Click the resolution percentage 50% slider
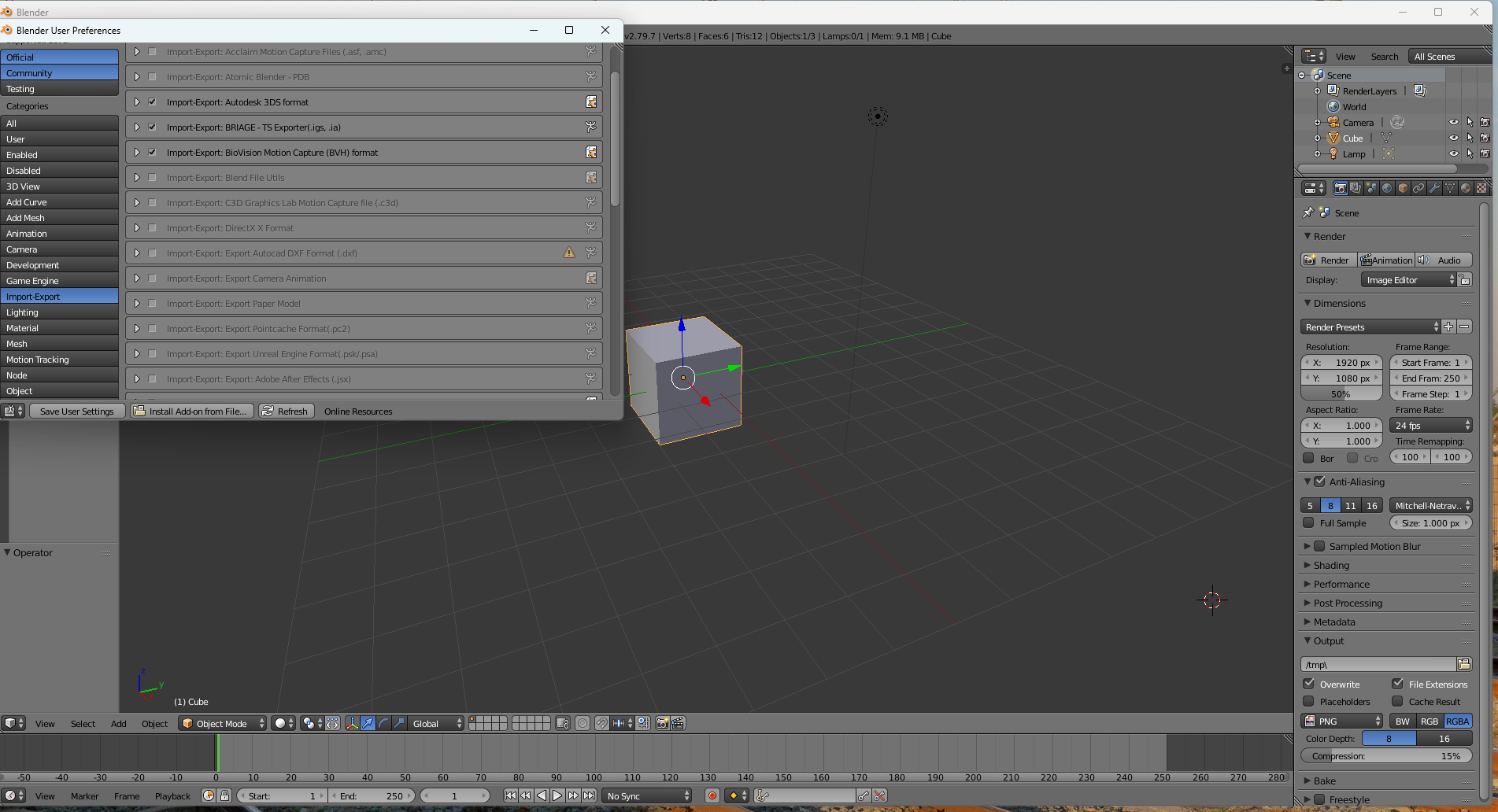This screenshot has height=812, width=1498. click(1341, 393)
